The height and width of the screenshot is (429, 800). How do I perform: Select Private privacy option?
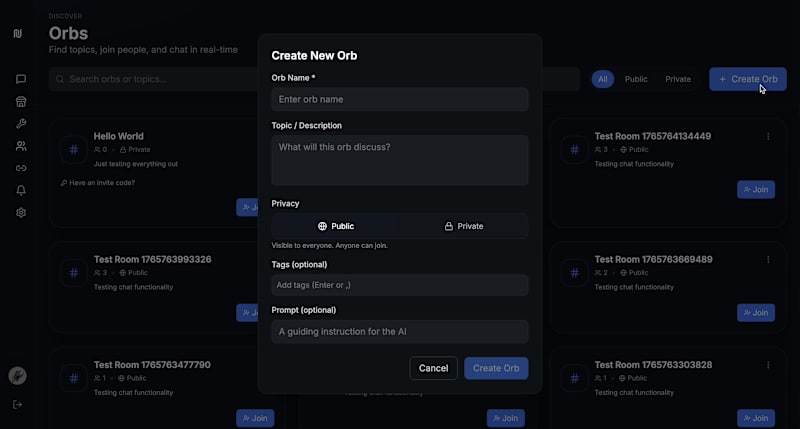coord(463,226)
